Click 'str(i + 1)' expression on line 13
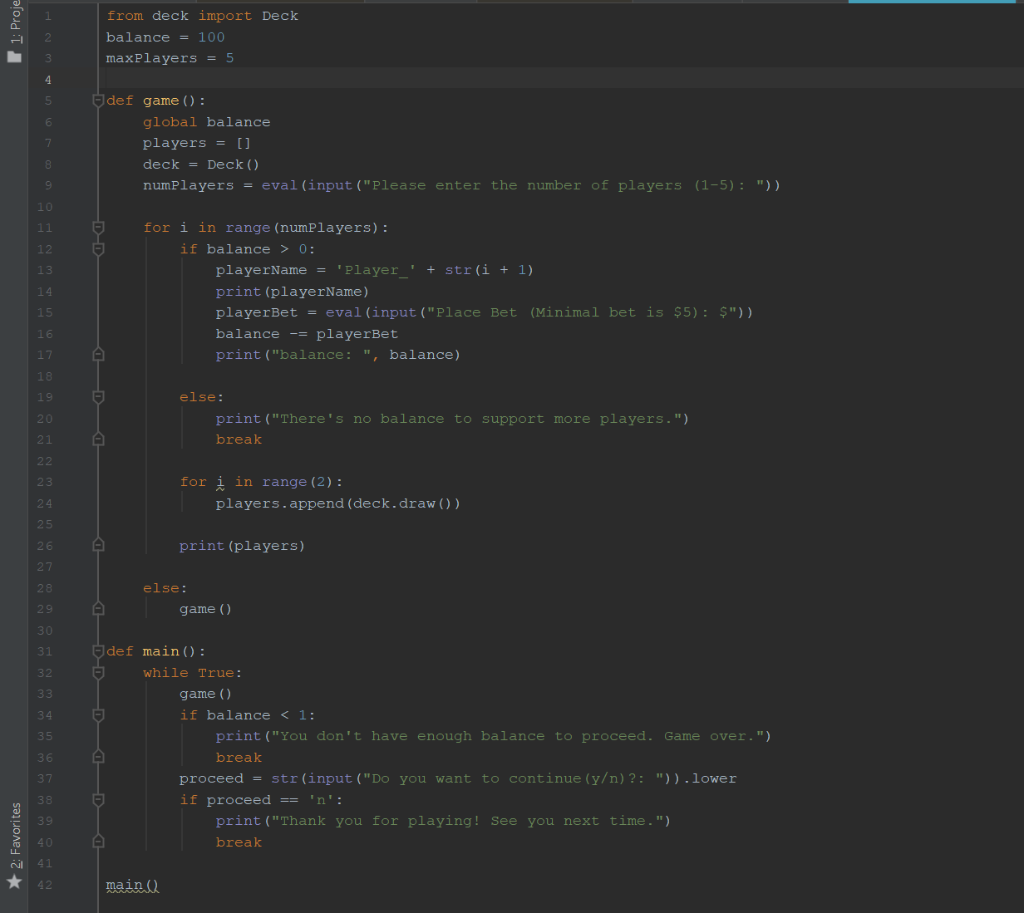Viewport: 1024px width, 913px height. click(x=489, y=270)
